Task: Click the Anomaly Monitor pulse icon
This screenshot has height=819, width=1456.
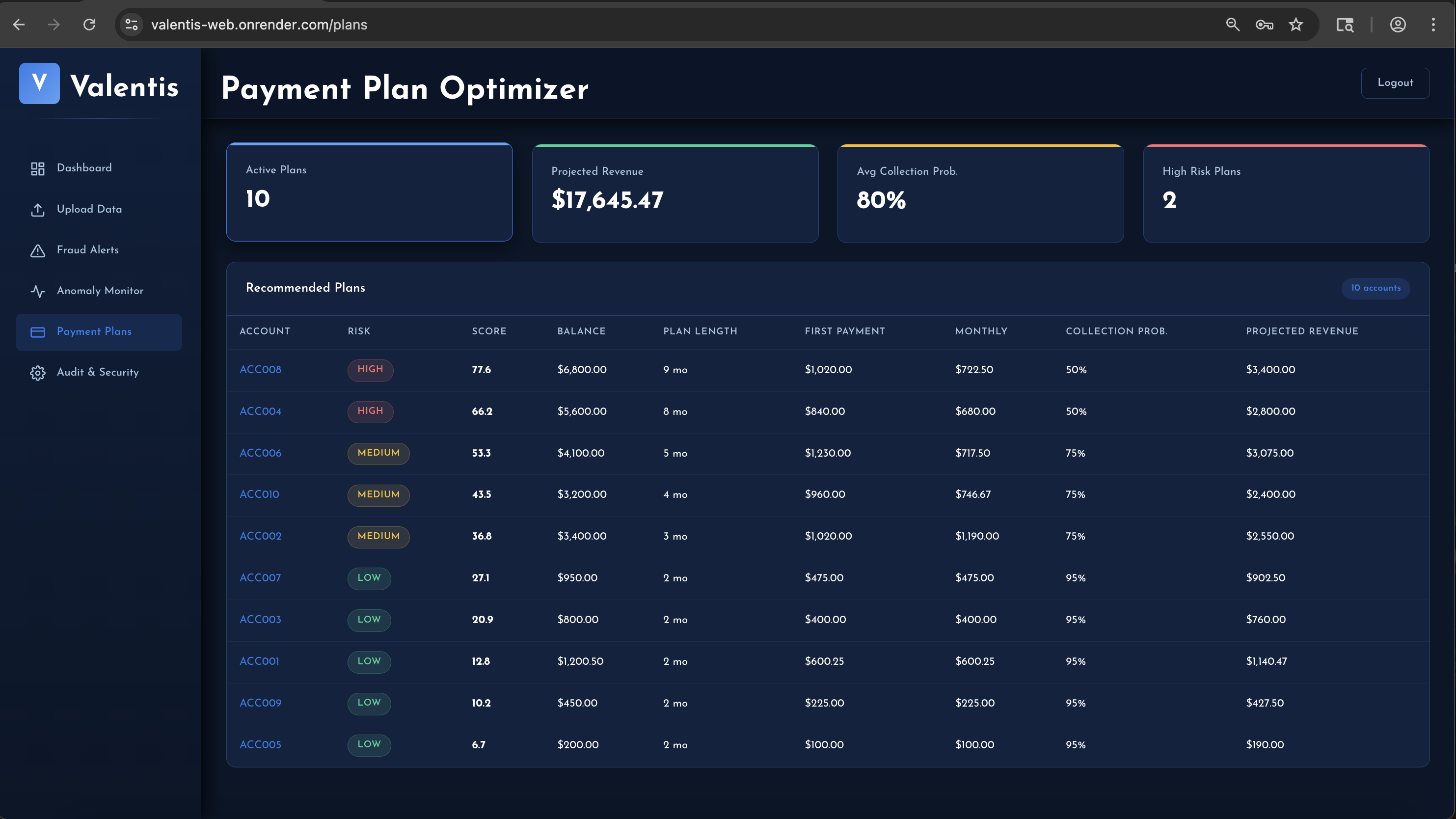Action: (37, 291)
